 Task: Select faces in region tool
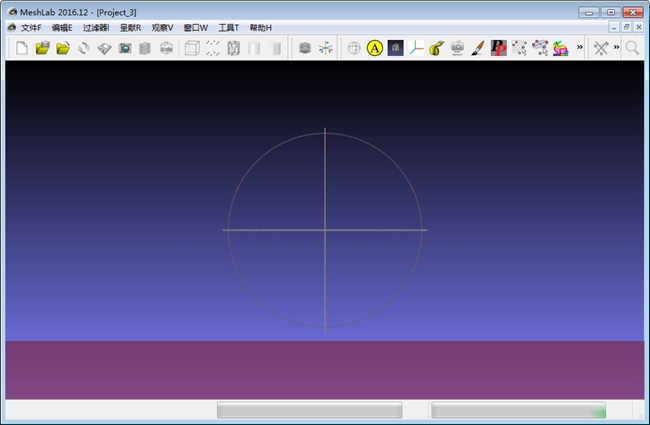(x=540, y=48)
